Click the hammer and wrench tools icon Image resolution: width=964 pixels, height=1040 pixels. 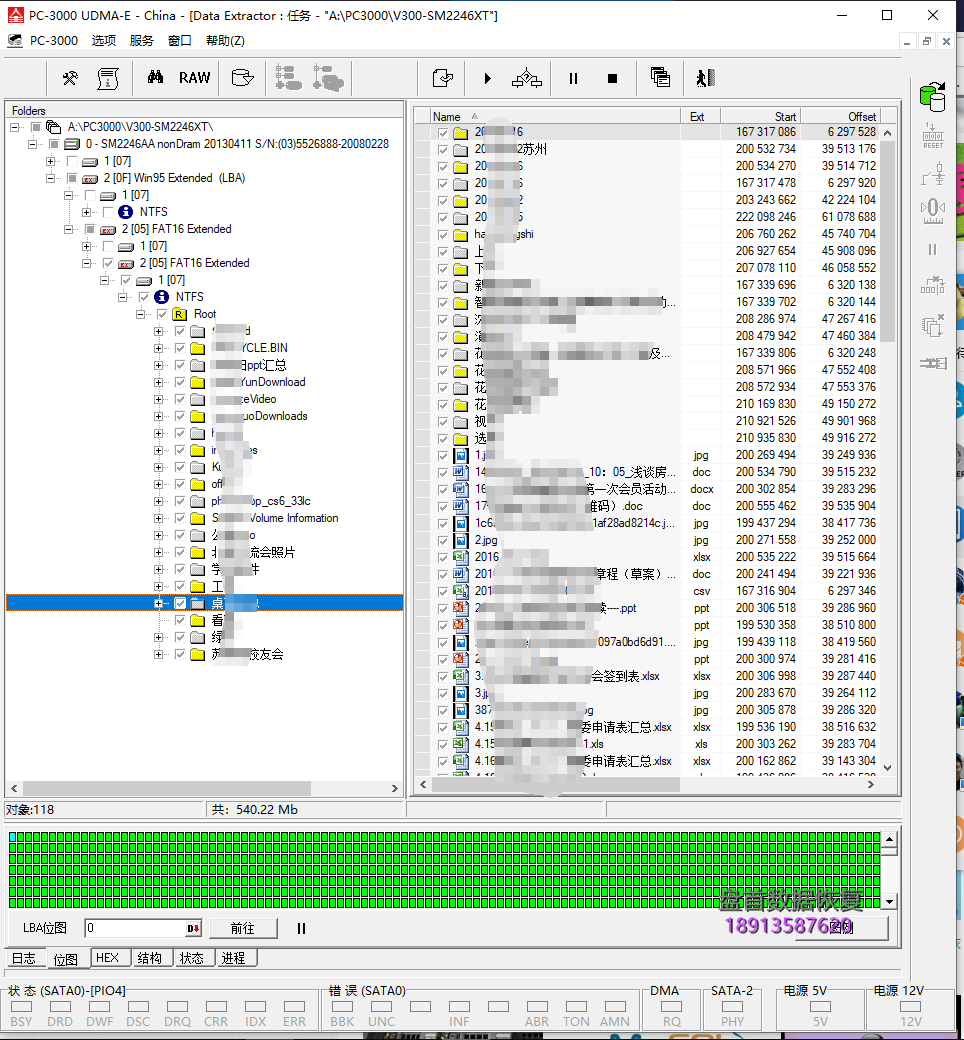70,78
